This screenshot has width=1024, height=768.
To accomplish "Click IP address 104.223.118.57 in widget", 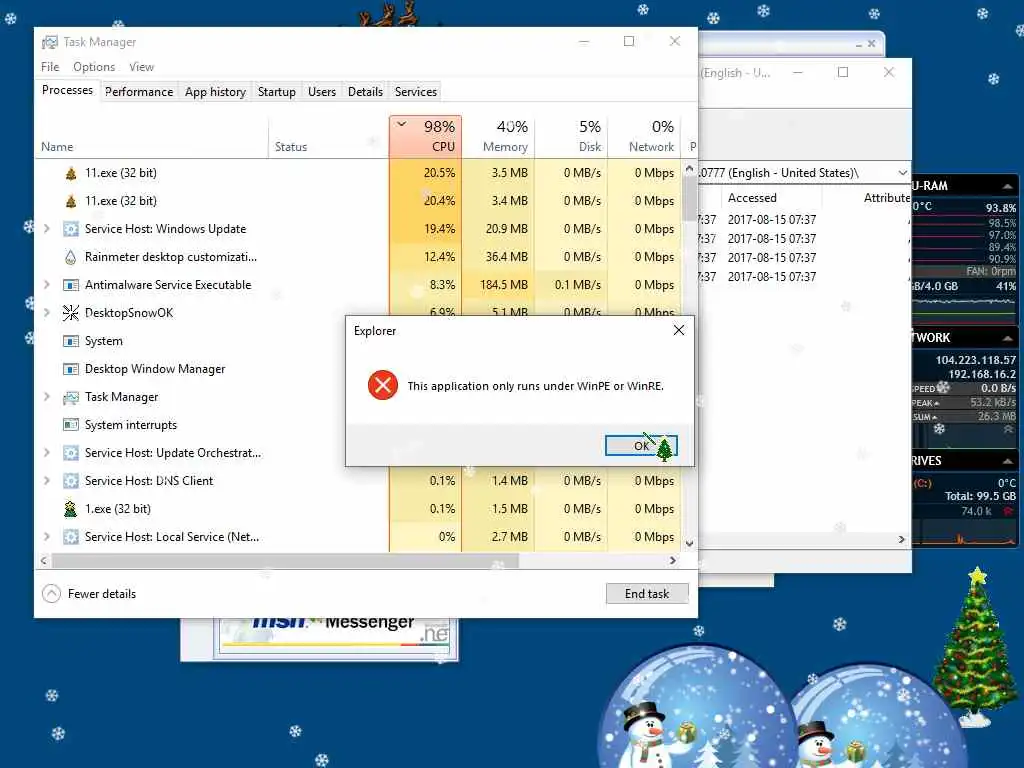I will (975, 360).
